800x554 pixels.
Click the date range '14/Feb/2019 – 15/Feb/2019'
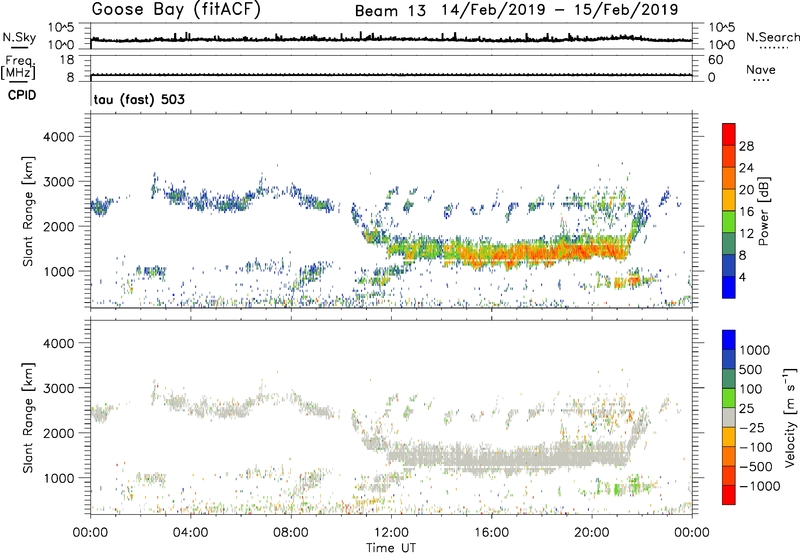click(x=560, y=10)
